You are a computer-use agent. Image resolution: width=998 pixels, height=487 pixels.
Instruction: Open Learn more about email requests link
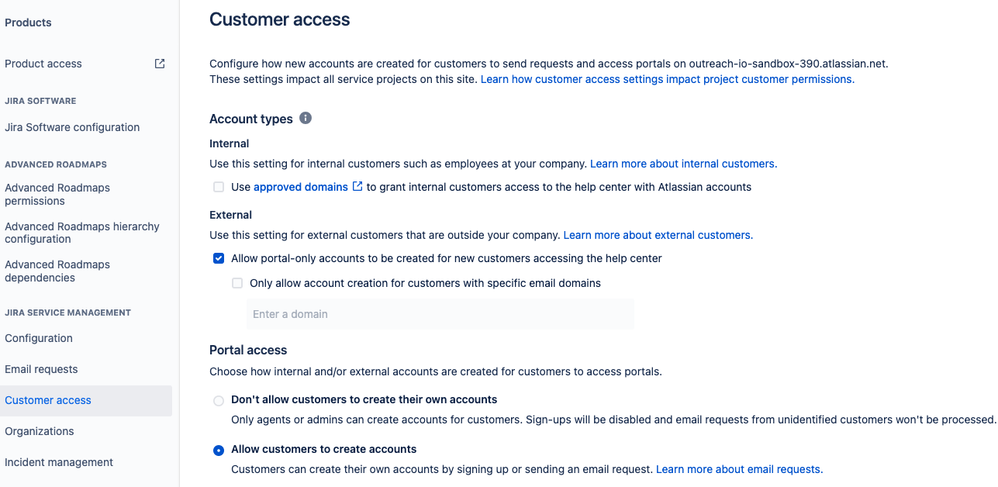coord(740,469)
